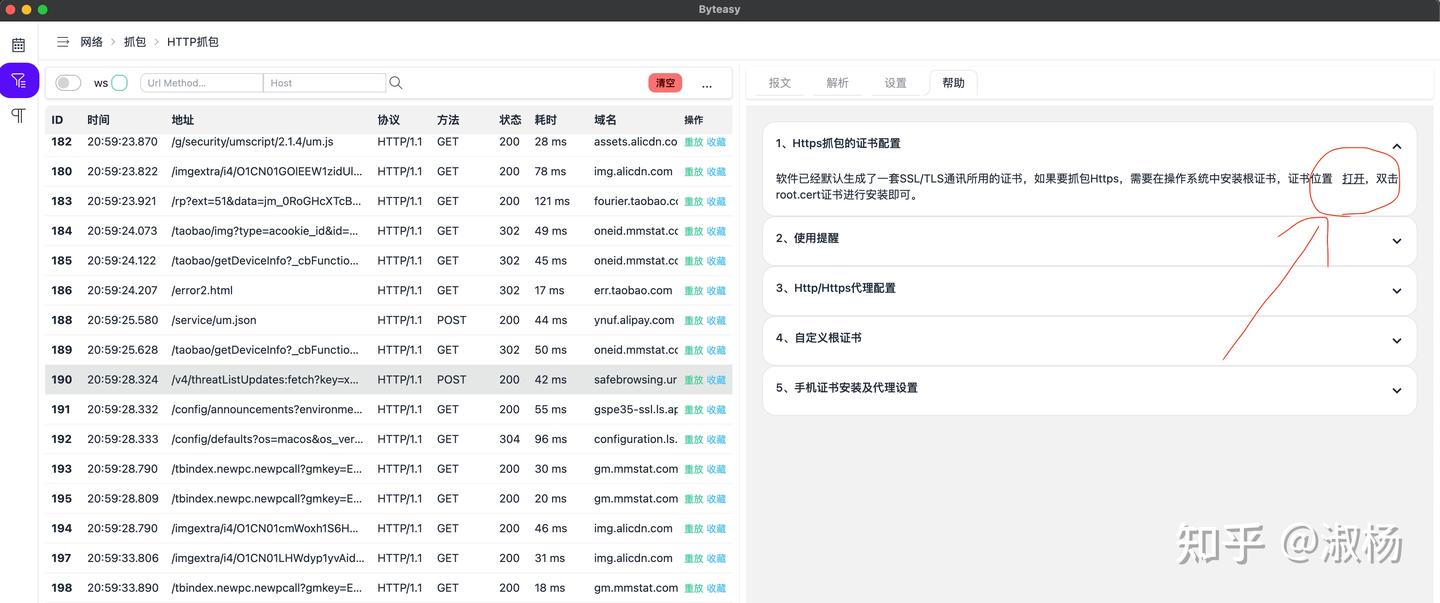
Task: Click the 打开 certificate location link
Action: [x=1353, y=179]
